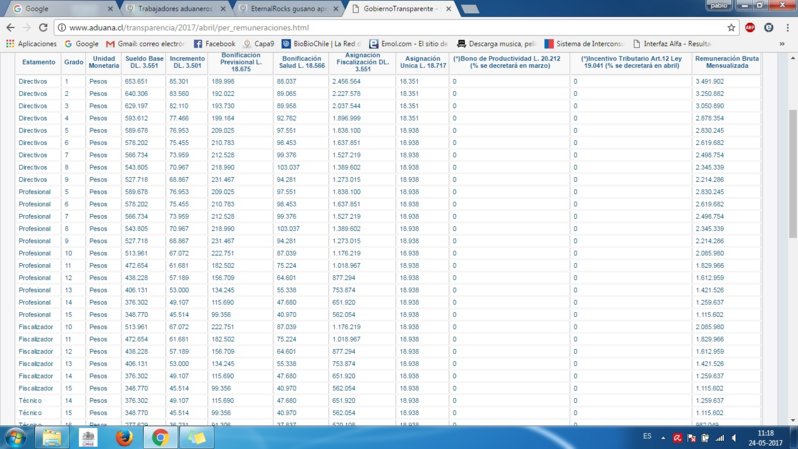Image resolution: width=798 pixels, height=449 pixels.
Task: Click the Unidad Monetaria column header
Action: (104, 62)
